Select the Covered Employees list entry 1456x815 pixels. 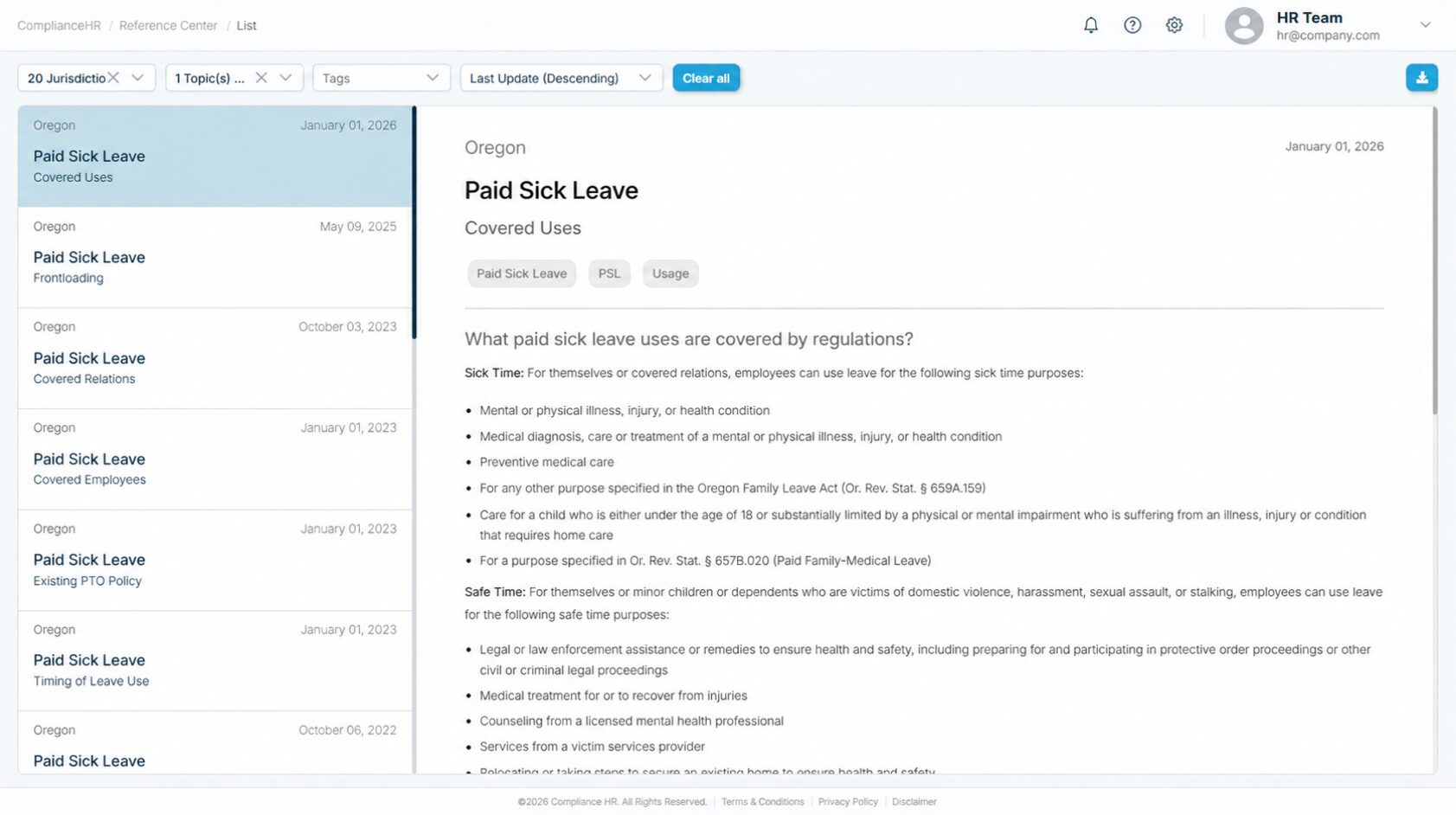click(x=215, y=459)
